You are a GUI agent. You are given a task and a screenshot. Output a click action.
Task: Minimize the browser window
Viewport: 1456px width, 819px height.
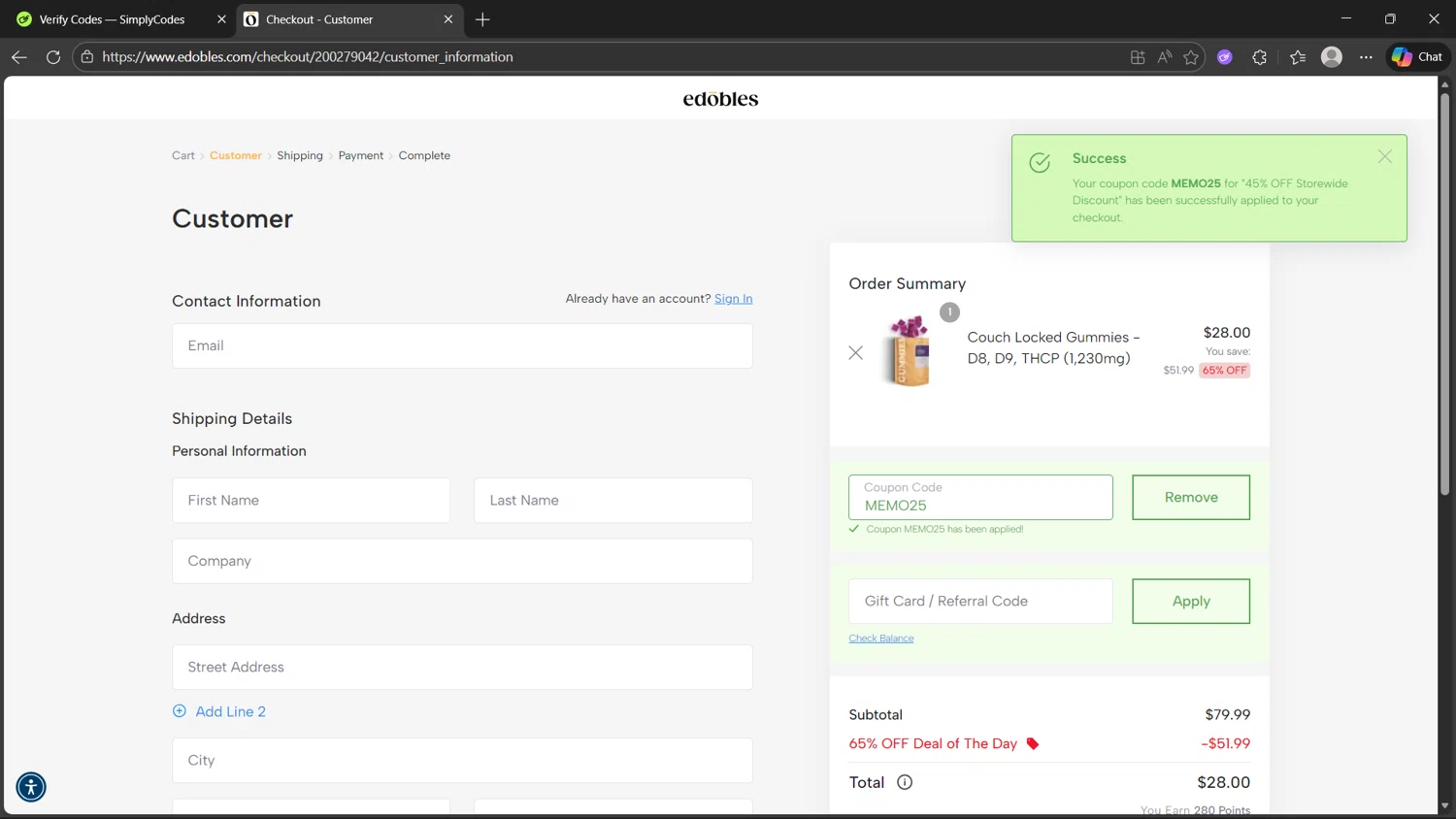(1345, 18)
